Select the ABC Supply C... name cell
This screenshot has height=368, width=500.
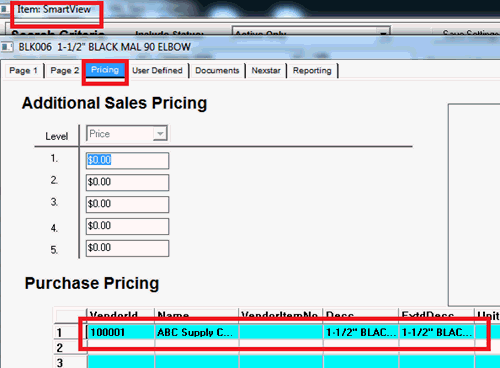click(x=197, y=332)
